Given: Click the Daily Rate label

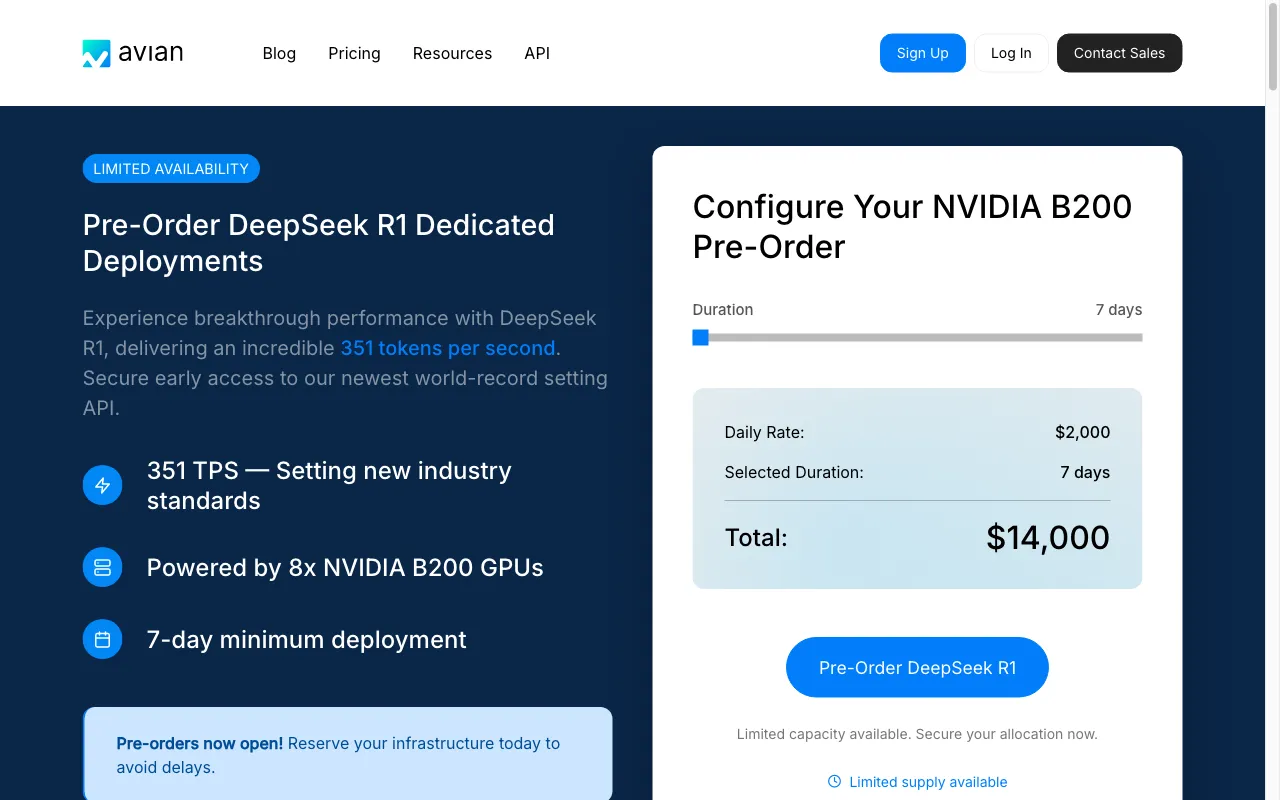Looking at the screenshot, I should [x=764, y=432].
